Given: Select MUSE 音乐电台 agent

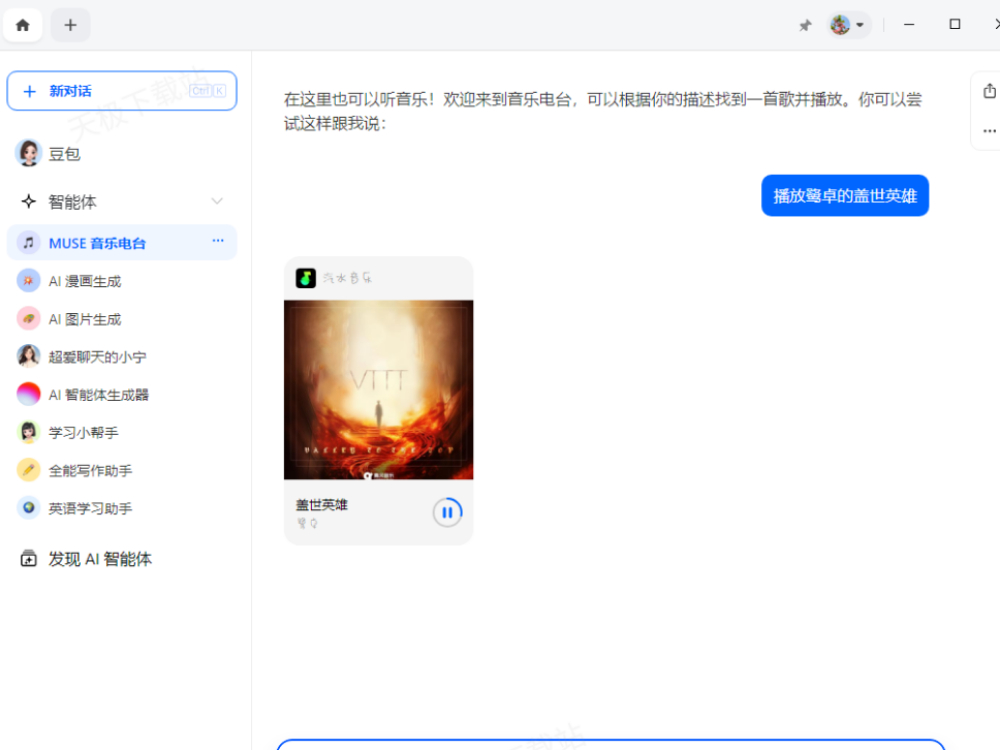Looking at the screenshot, I should [122, 243].
